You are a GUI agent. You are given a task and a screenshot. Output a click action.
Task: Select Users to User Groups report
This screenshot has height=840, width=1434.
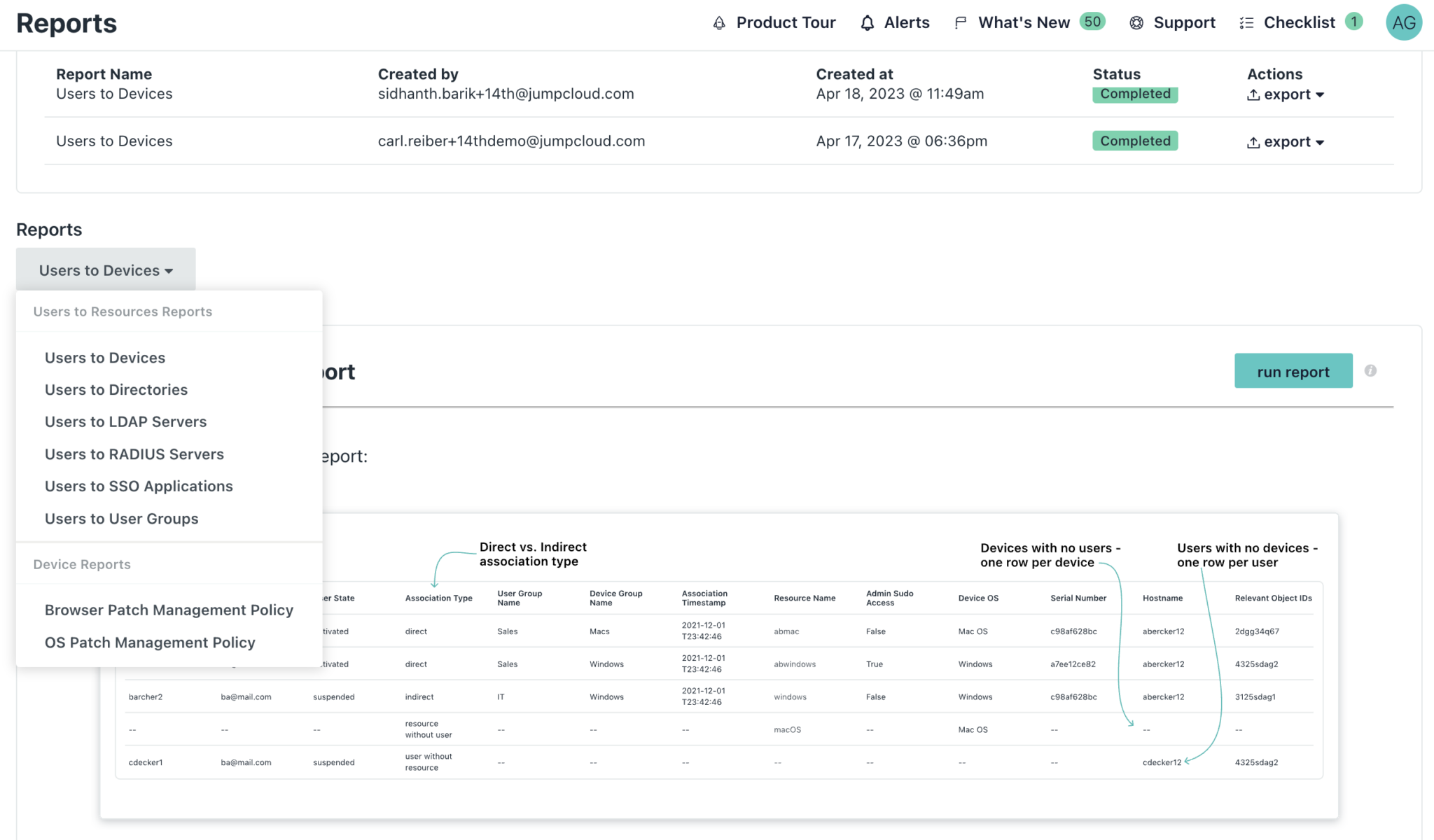tap(121, 519)
